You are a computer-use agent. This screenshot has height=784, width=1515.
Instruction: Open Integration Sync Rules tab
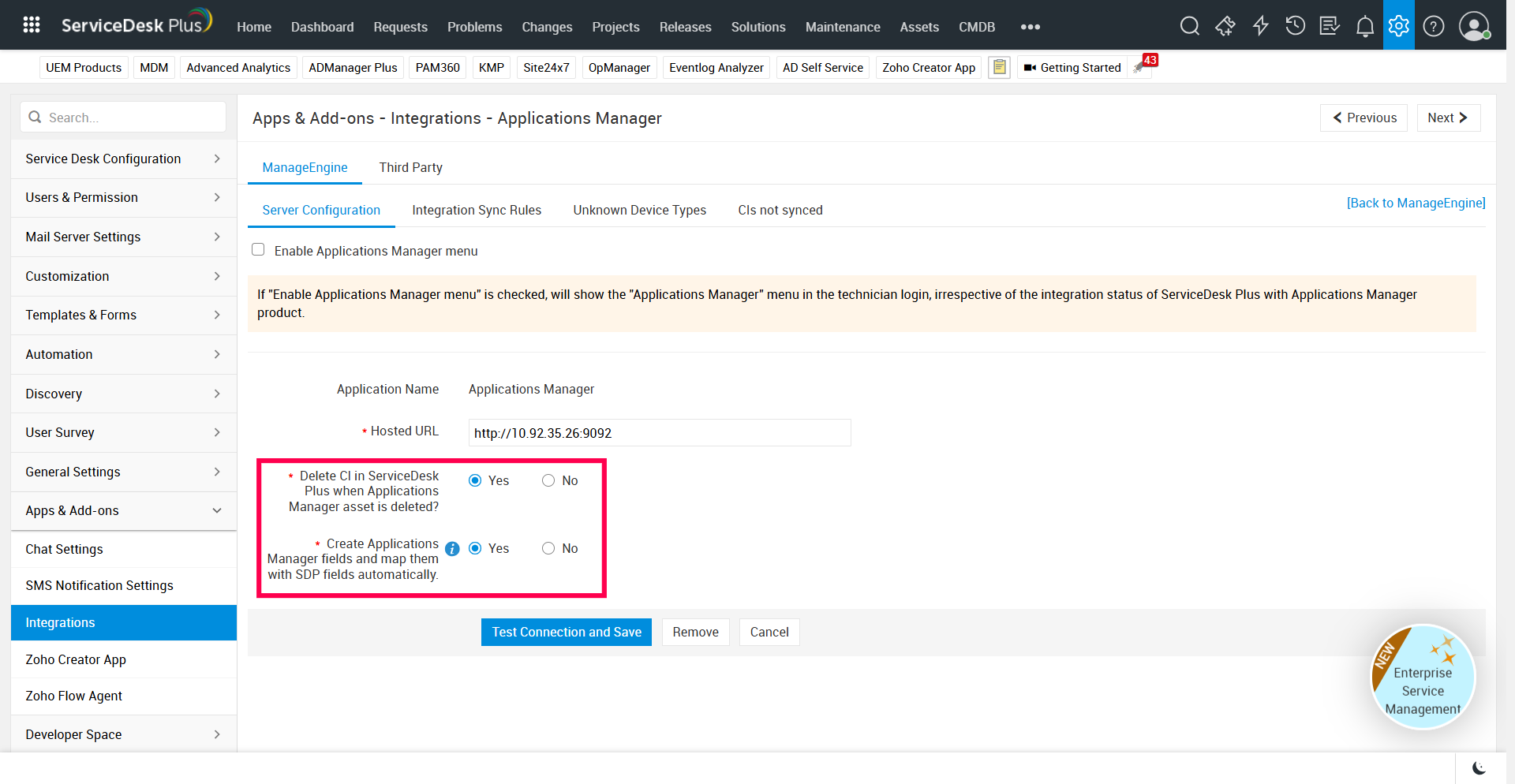(x=477, y=210)
